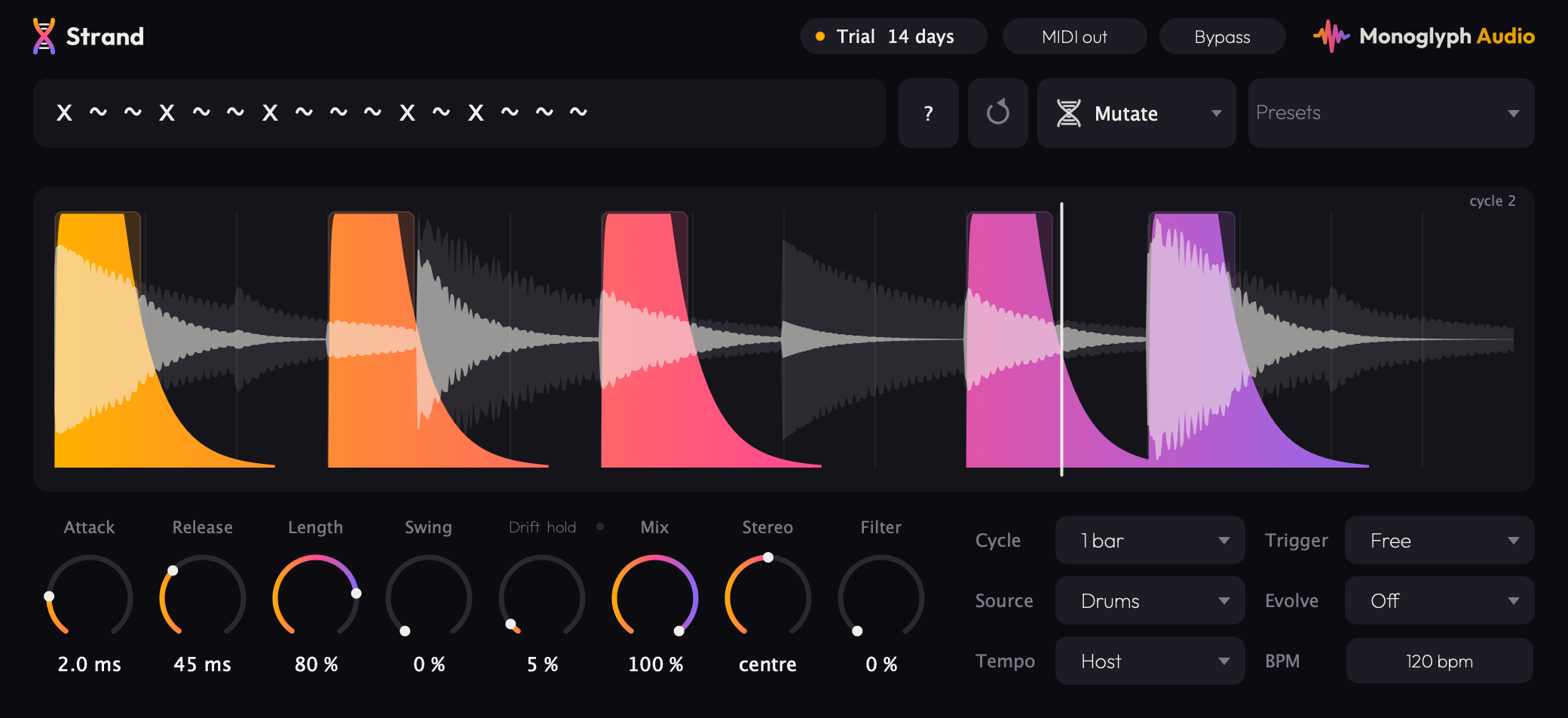Click the Trial 14 days button
1568x718 pixels.
tap(893, 36)
